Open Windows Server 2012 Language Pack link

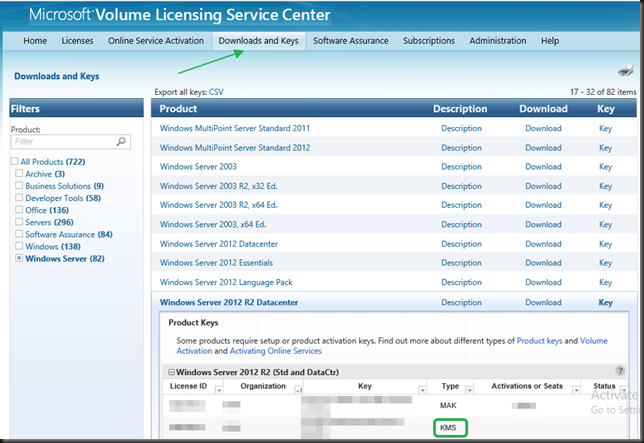tap(226, 282)
